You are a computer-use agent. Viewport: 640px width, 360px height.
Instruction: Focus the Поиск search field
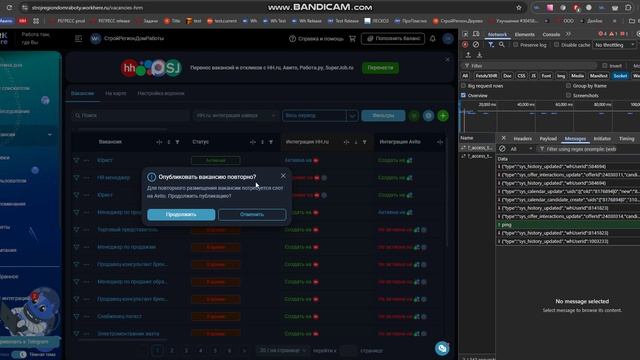pyautogui.click(x=130, y=116)
